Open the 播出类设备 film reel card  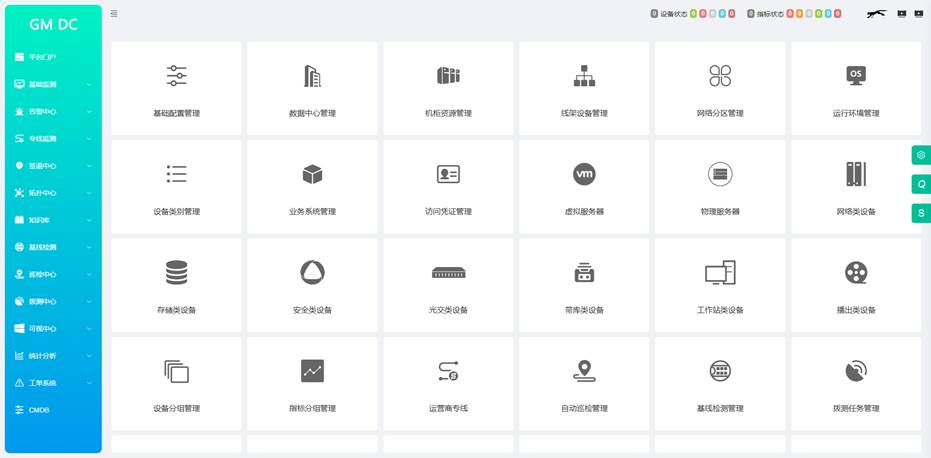pyautogui.click(x=856, y=286)
